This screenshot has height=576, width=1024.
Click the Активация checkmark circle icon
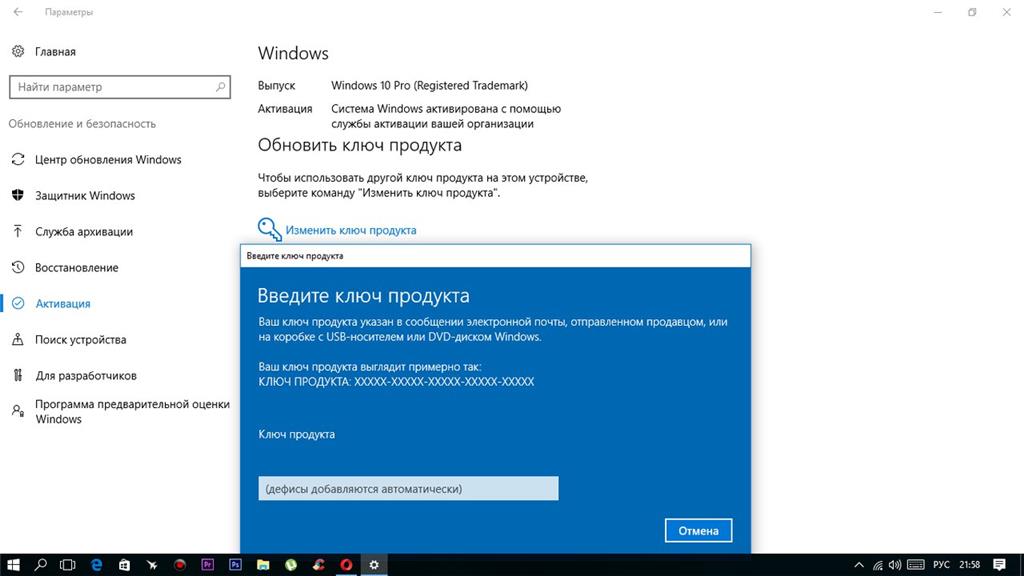tap(18, 303)
